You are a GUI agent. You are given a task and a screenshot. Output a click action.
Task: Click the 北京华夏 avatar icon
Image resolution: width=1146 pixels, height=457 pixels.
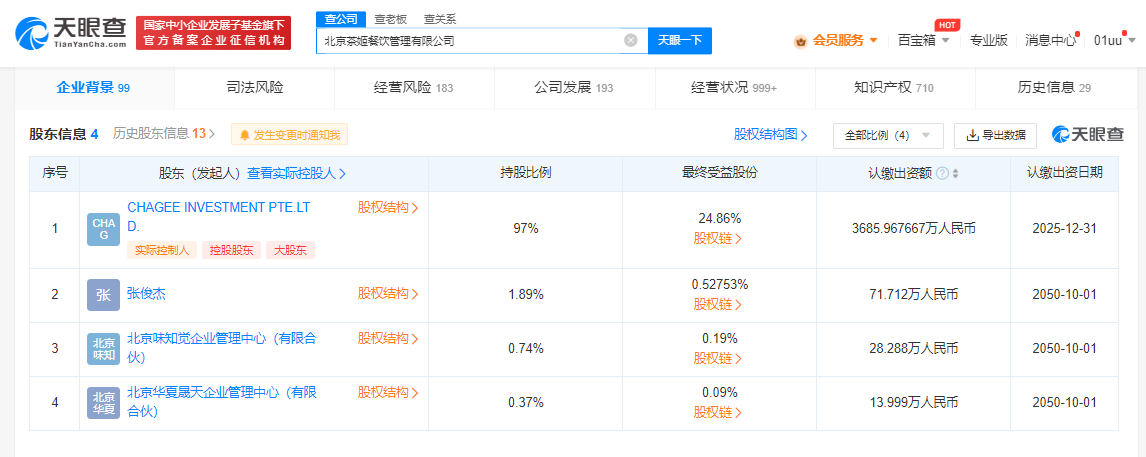point(103,403)
